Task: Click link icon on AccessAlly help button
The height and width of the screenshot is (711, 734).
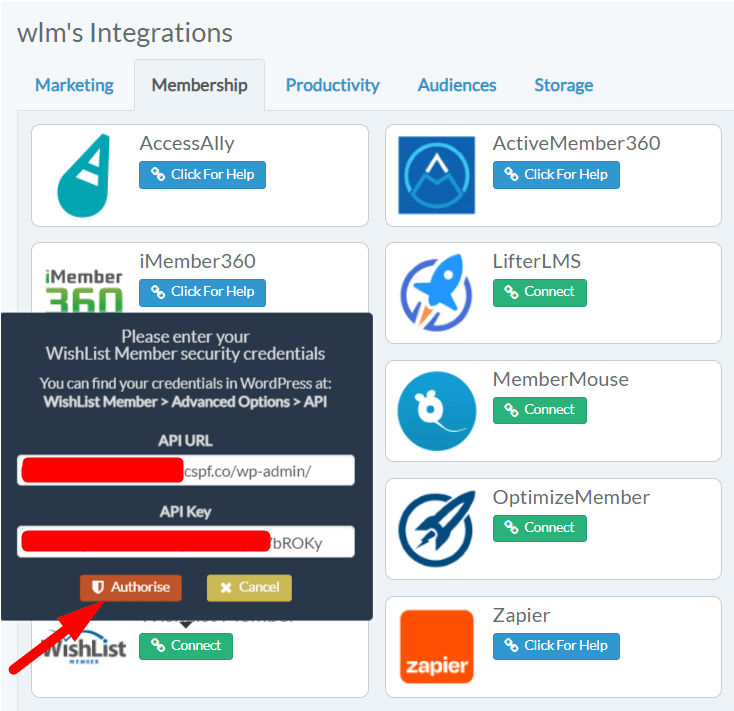Action: click(x=158, y=174)
